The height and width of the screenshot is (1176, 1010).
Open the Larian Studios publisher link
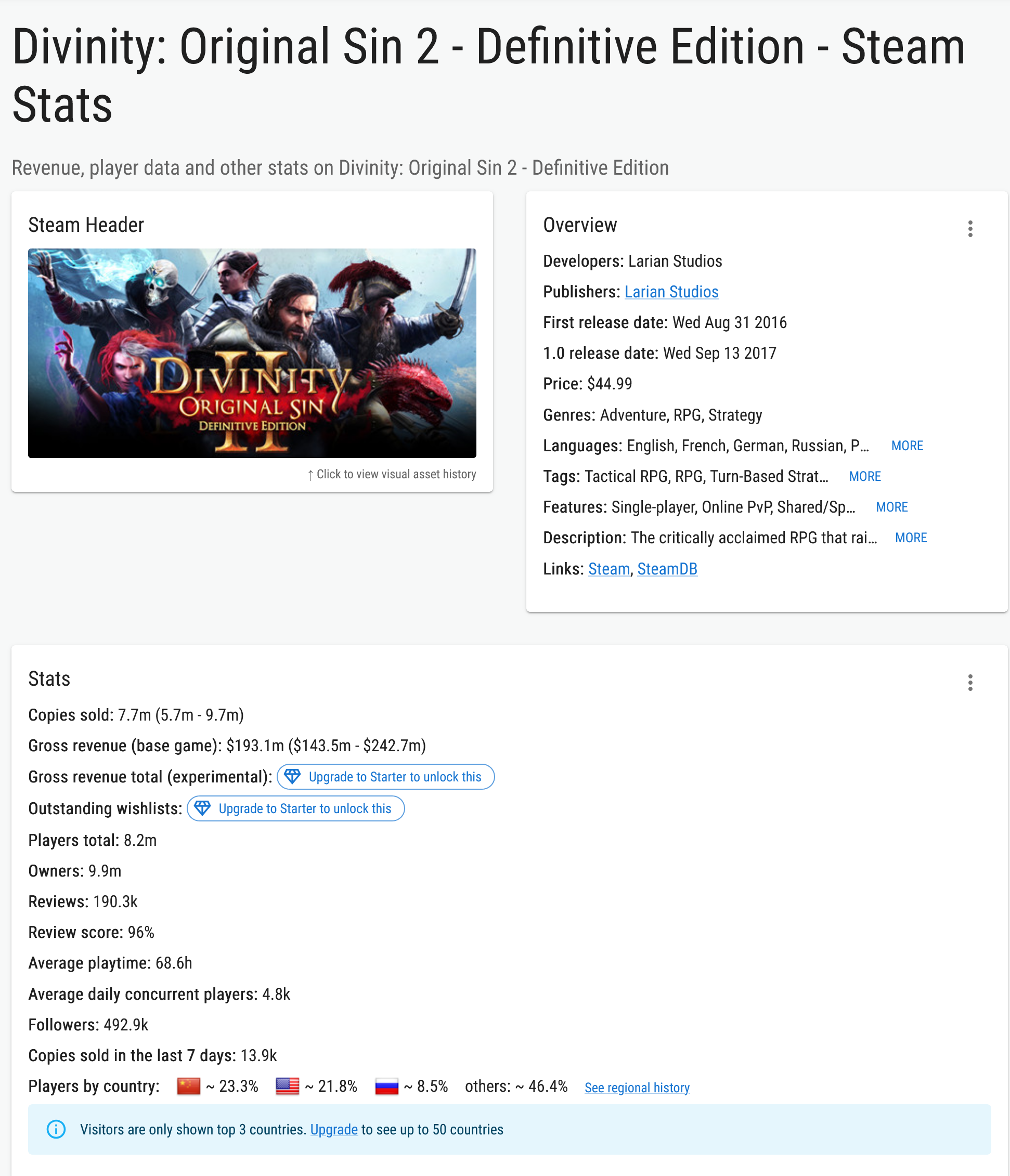(671, 292)
